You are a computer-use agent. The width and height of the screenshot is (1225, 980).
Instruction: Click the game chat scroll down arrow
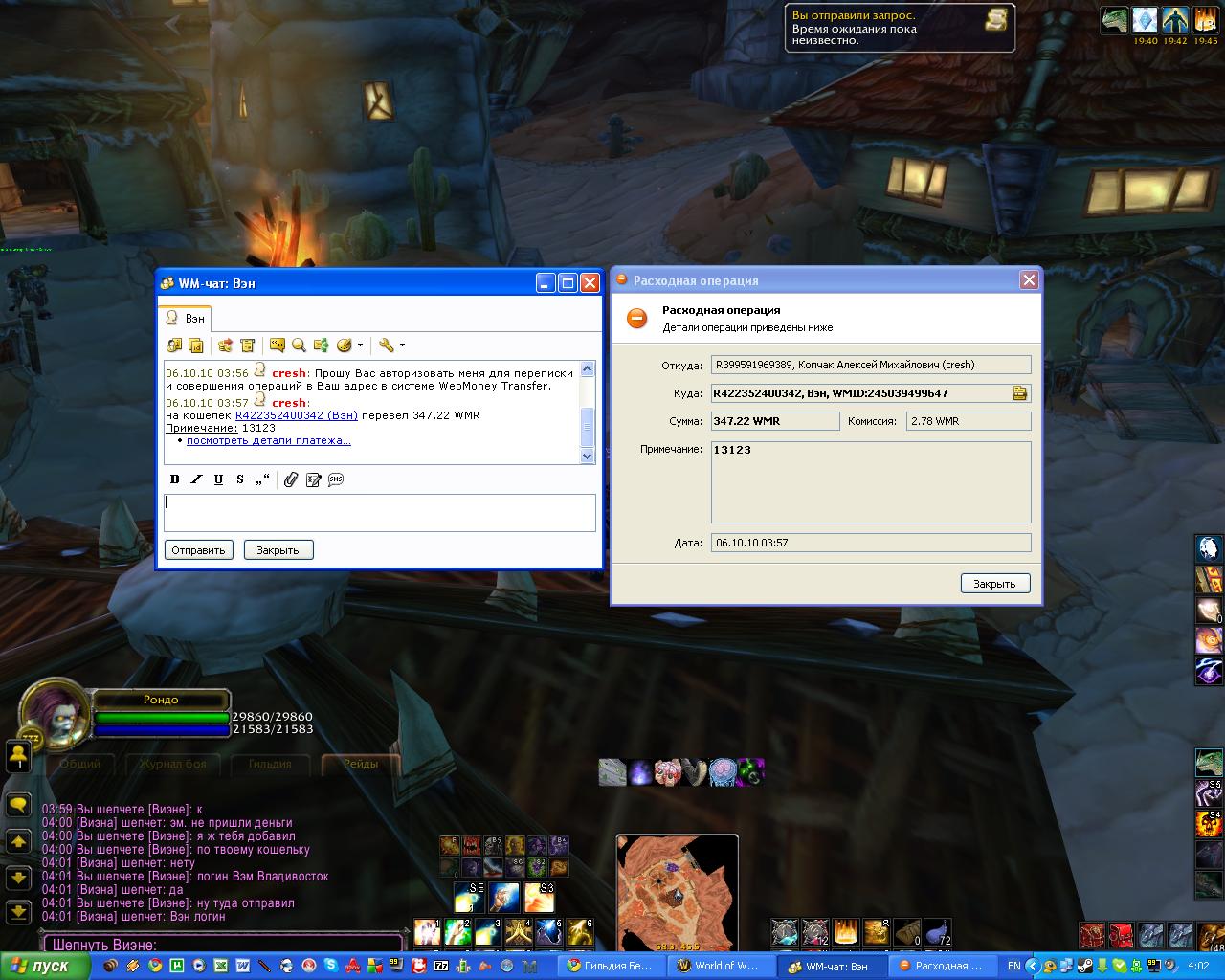(x=18, y=878)
